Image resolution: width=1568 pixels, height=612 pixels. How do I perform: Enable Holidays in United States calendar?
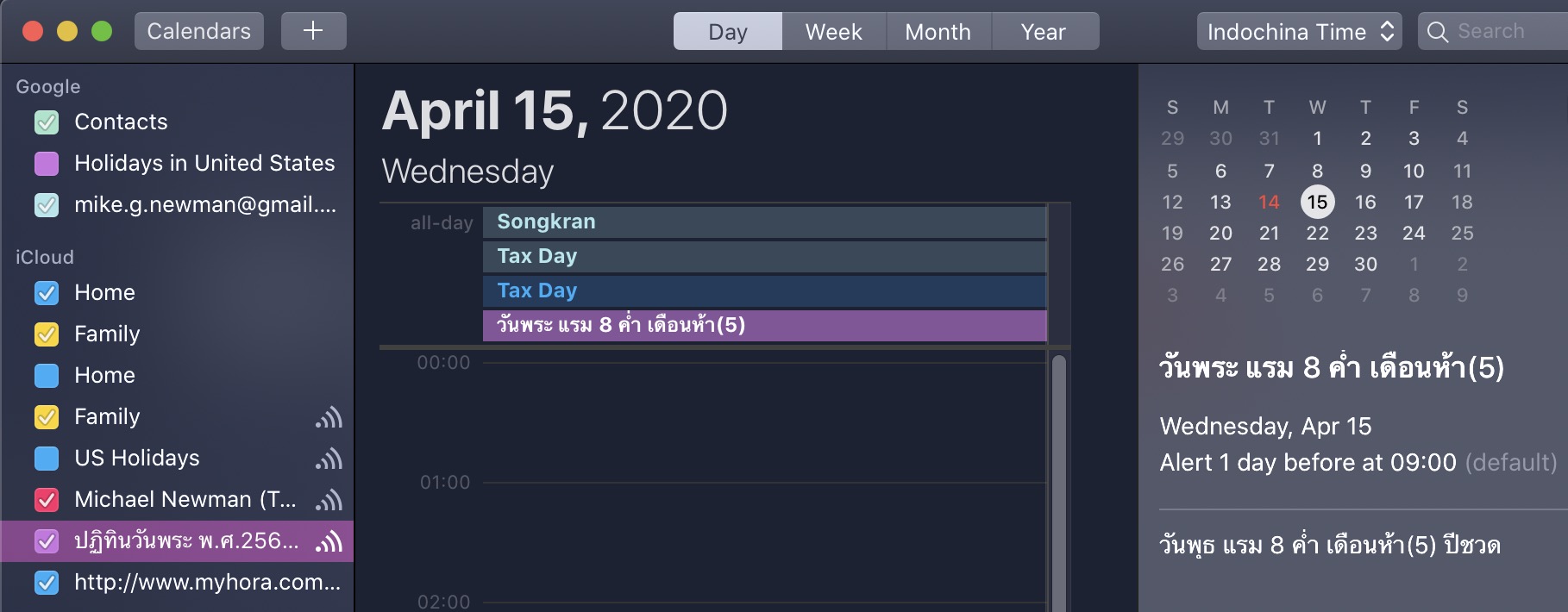point(47,164)
